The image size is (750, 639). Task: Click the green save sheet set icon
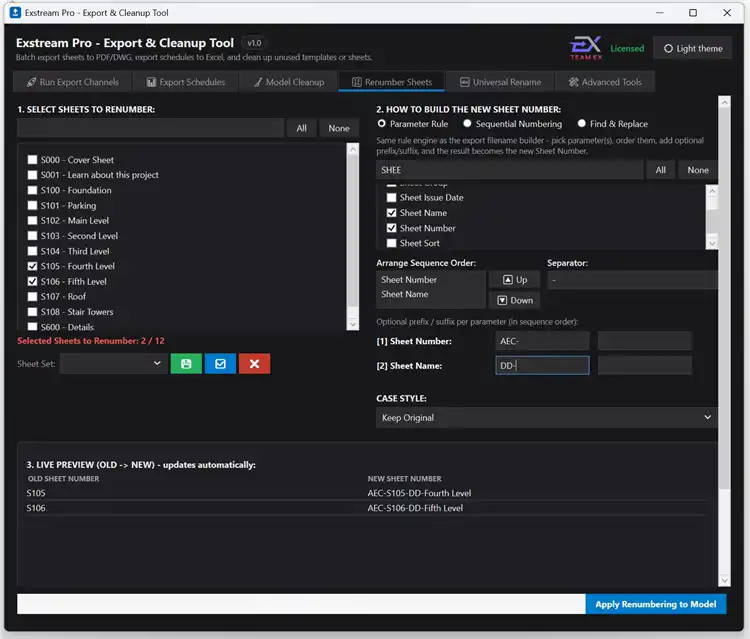(x=186, y=364)
